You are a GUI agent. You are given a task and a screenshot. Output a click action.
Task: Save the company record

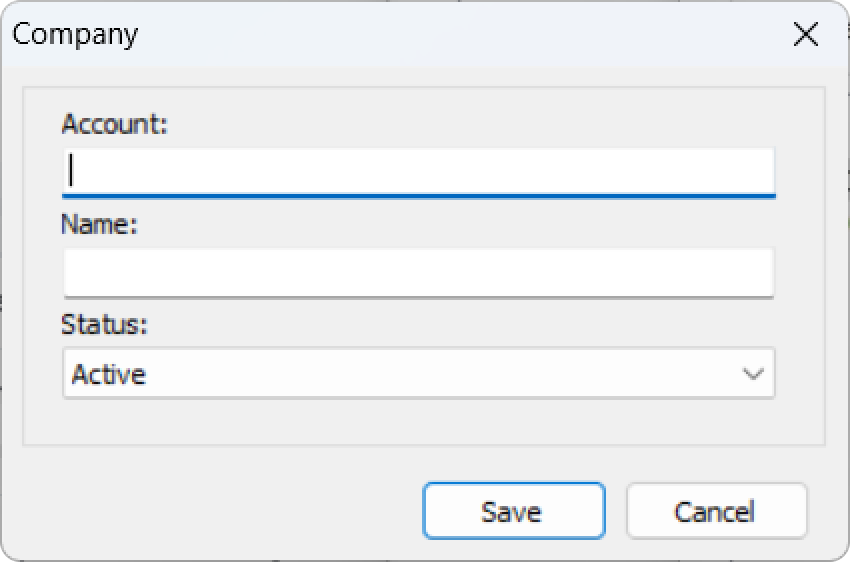pyautogui.click(x=513, y=511)
